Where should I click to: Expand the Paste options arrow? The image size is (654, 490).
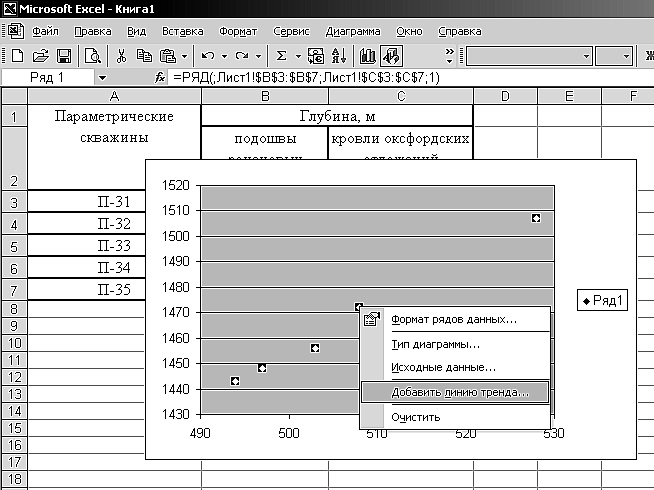[184, 56]
